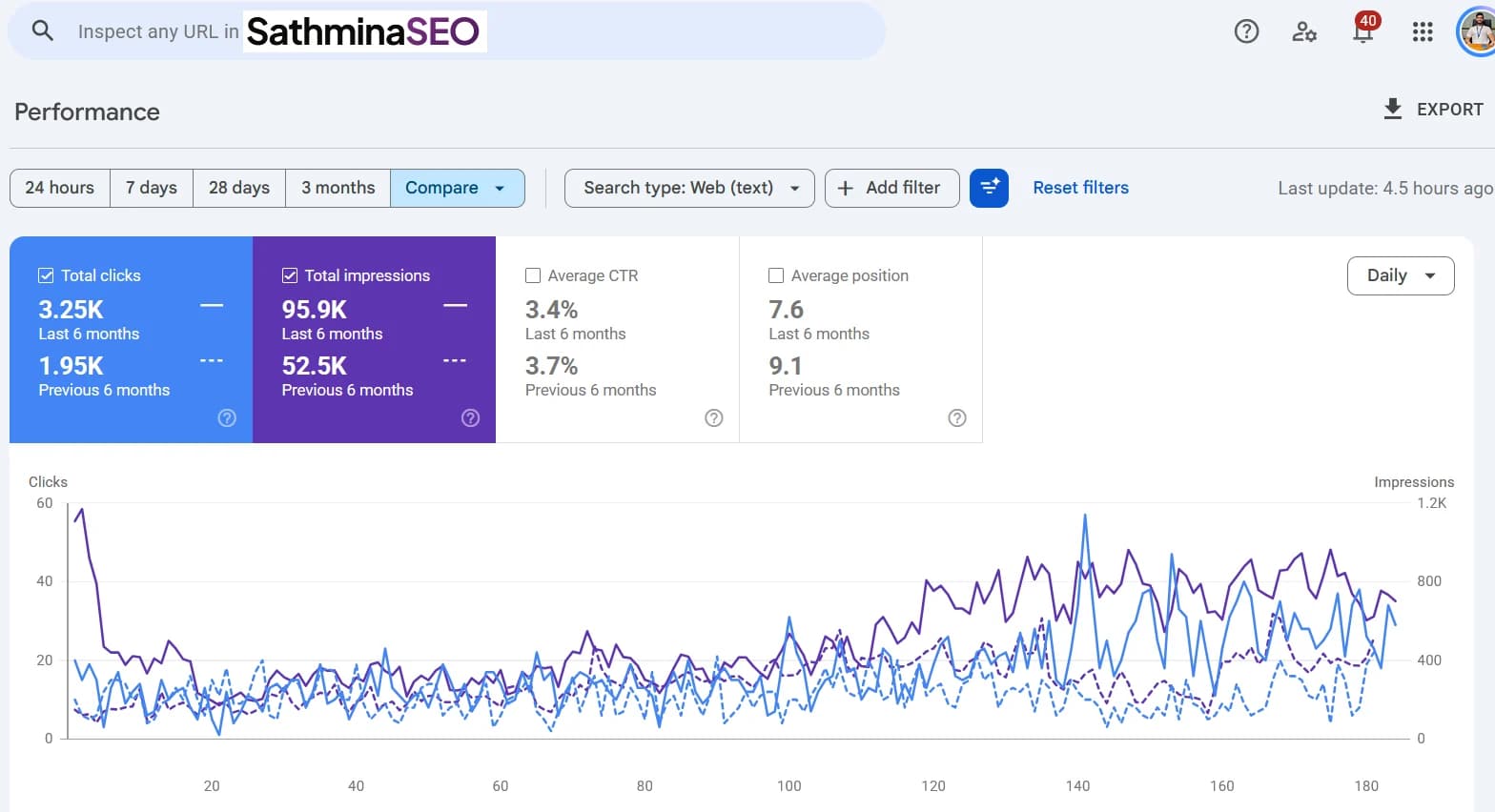The width and height of the screenshot is (1495, 812).
Task: Select the 7 days range tab
Action: click(x=152, y=188)
